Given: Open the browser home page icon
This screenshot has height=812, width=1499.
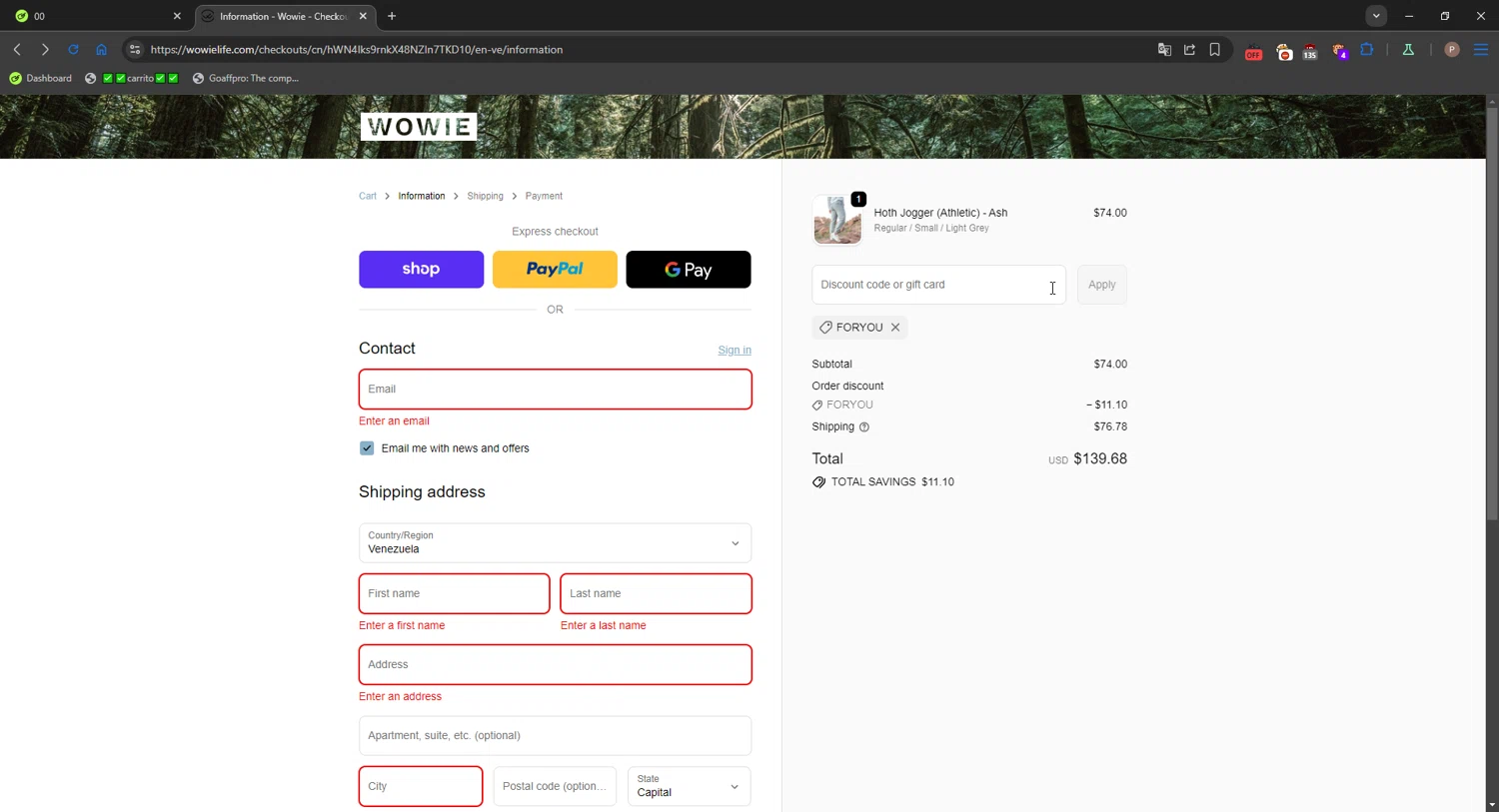Looking at the screenshot, I should [x=101, y=49].
